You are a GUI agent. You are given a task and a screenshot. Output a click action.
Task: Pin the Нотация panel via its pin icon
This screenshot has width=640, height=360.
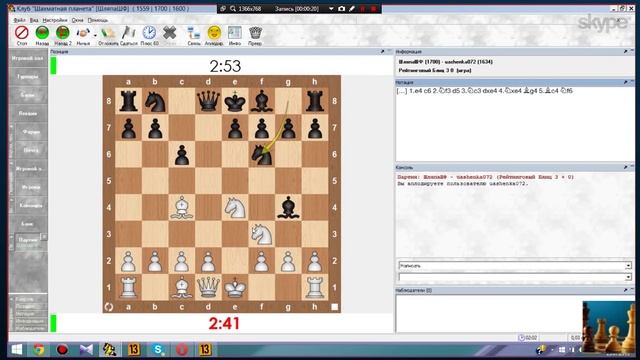pyautogui.click(x=625, y=82)
